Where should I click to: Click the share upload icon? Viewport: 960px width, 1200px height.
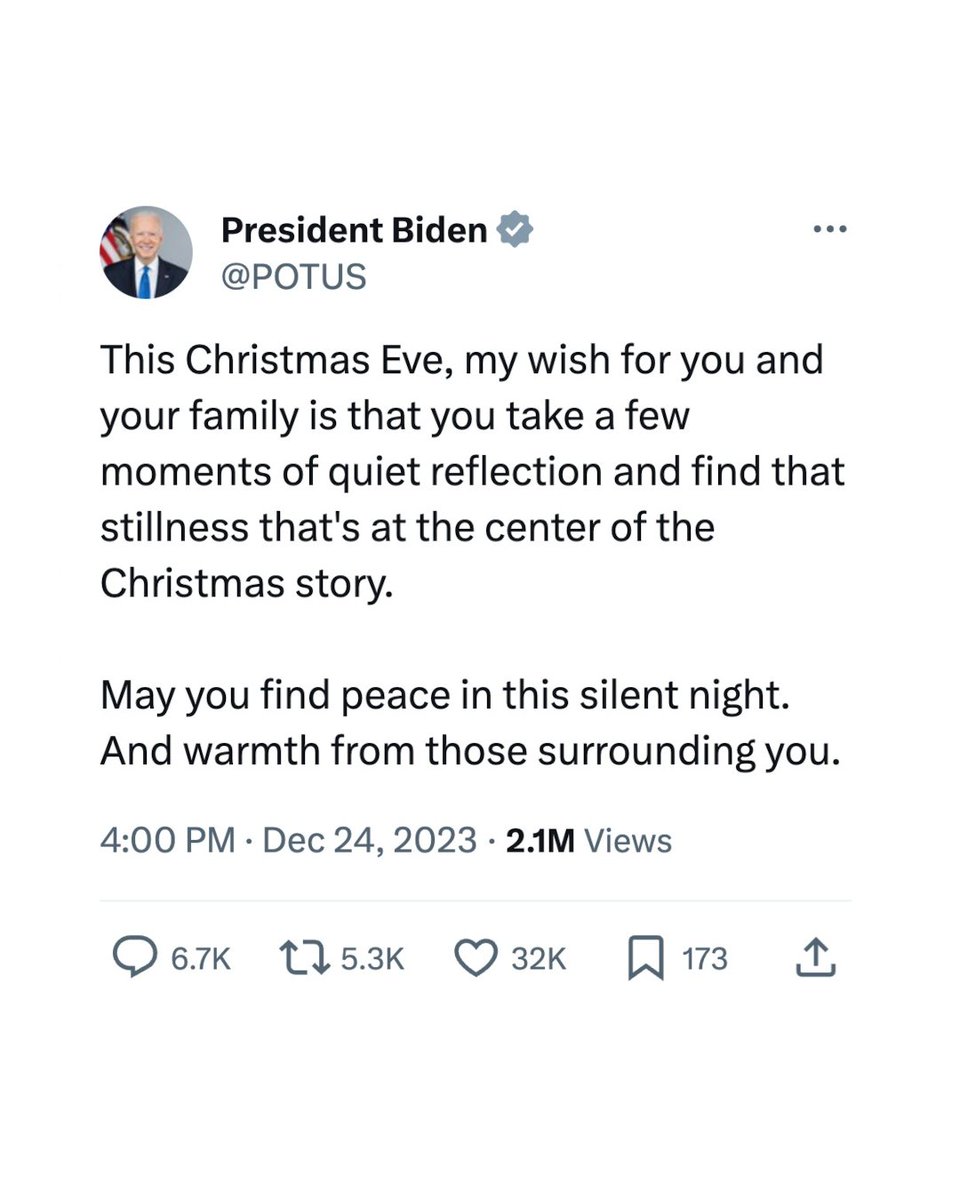[815, 958]
